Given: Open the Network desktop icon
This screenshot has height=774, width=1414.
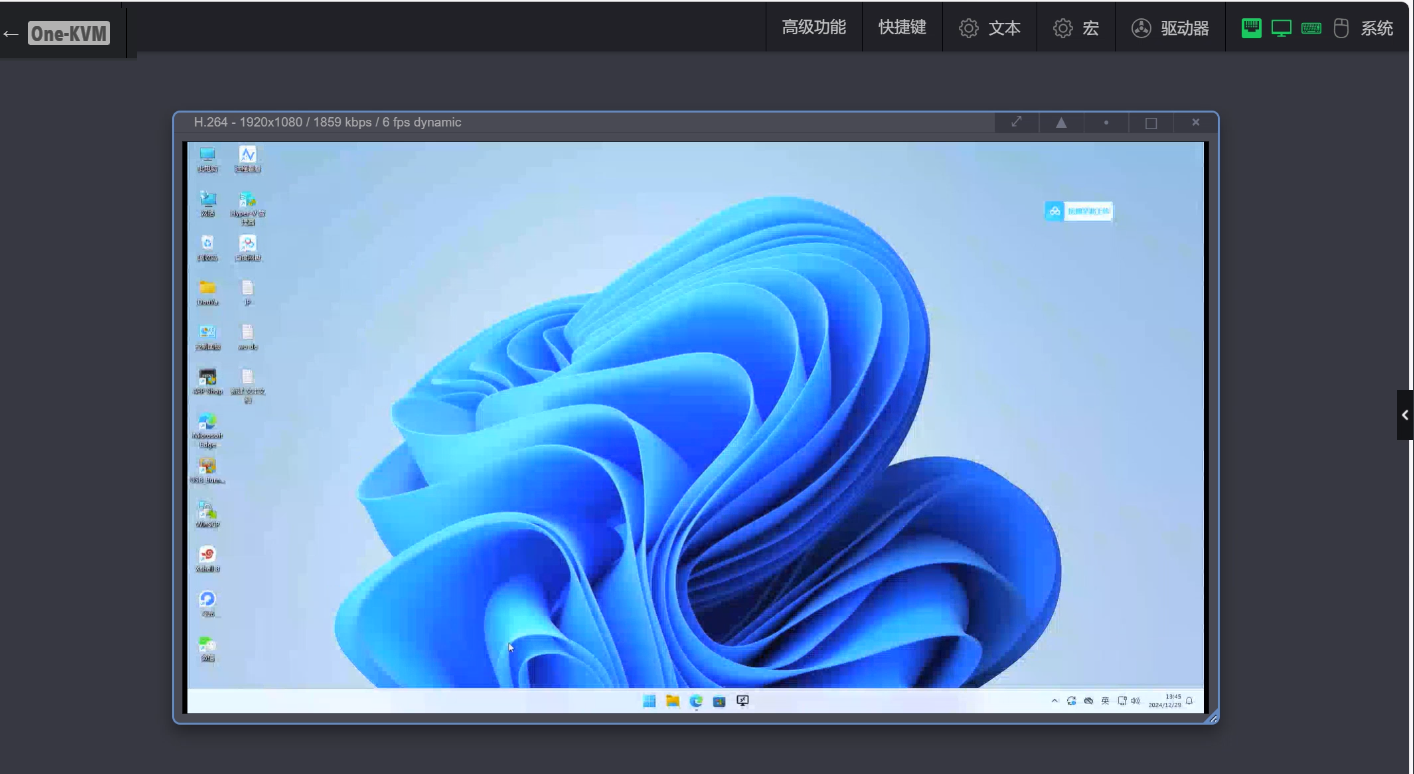Looking at the screenshot, I should click(x=207, y=203).
